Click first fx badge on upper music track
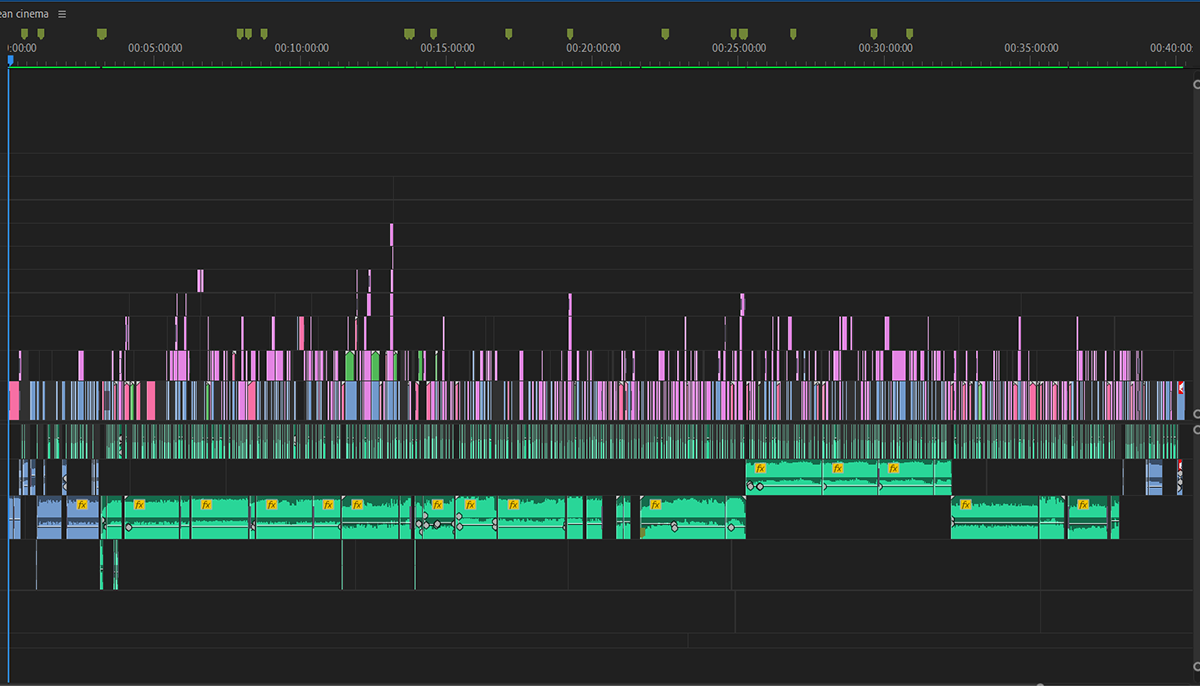The image size is (1200, 686). pyautogui.click(x=760, y=468)
